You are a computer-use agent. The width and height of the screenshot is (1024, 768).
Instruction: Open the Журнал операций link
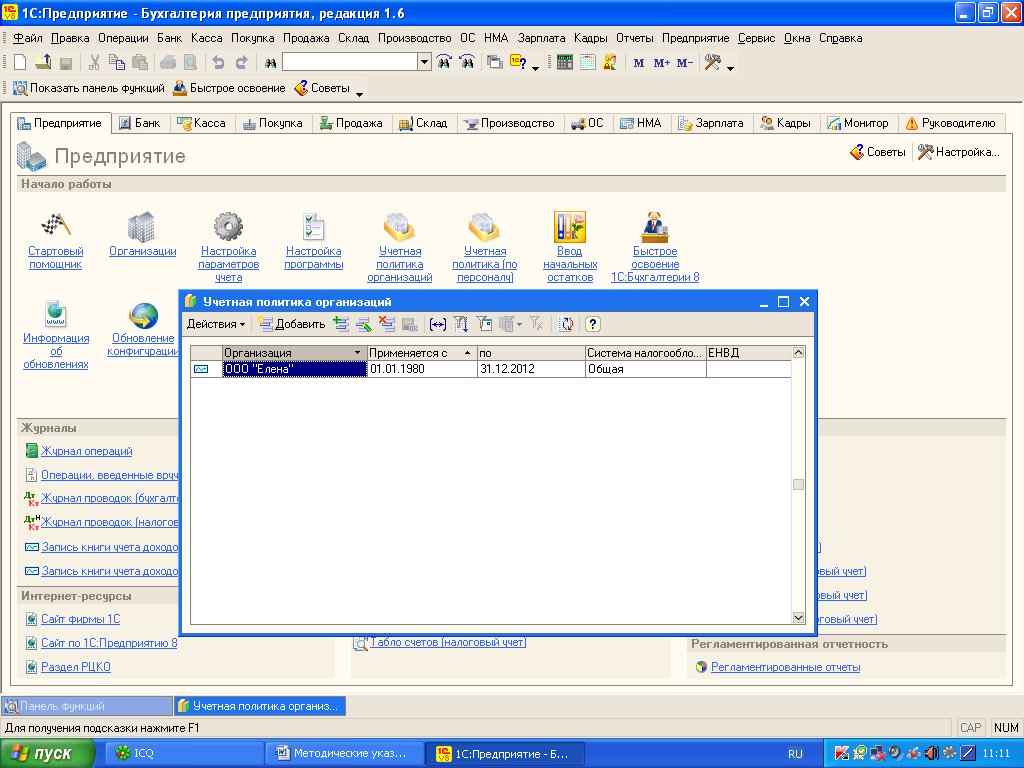click(x=86, y=451)
